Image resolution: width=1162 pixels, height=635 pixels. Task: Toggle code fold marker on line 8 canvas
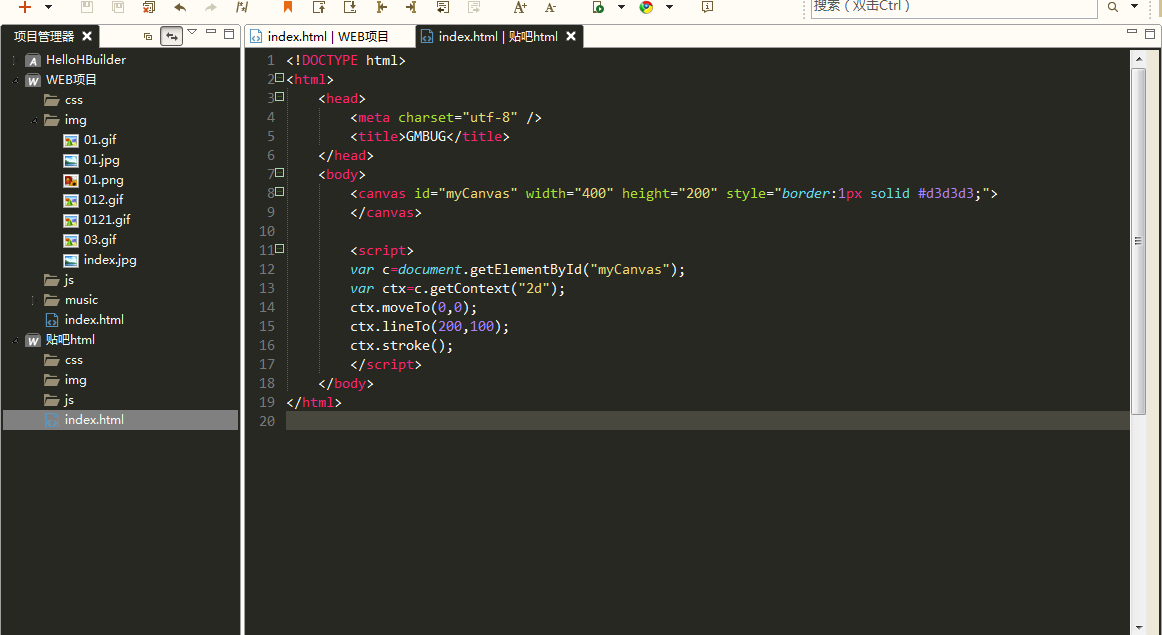(x=279, y=191)
